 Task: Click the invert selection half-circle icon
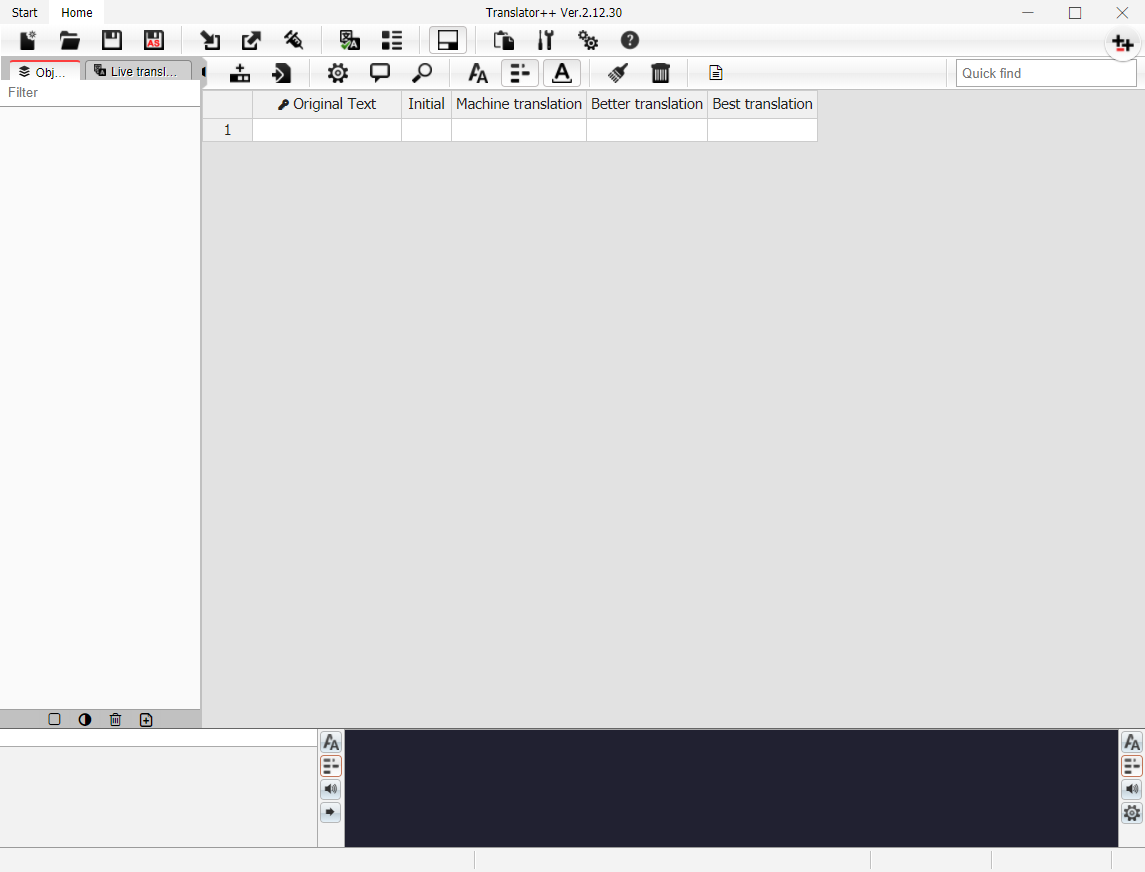tap(85, 719)
